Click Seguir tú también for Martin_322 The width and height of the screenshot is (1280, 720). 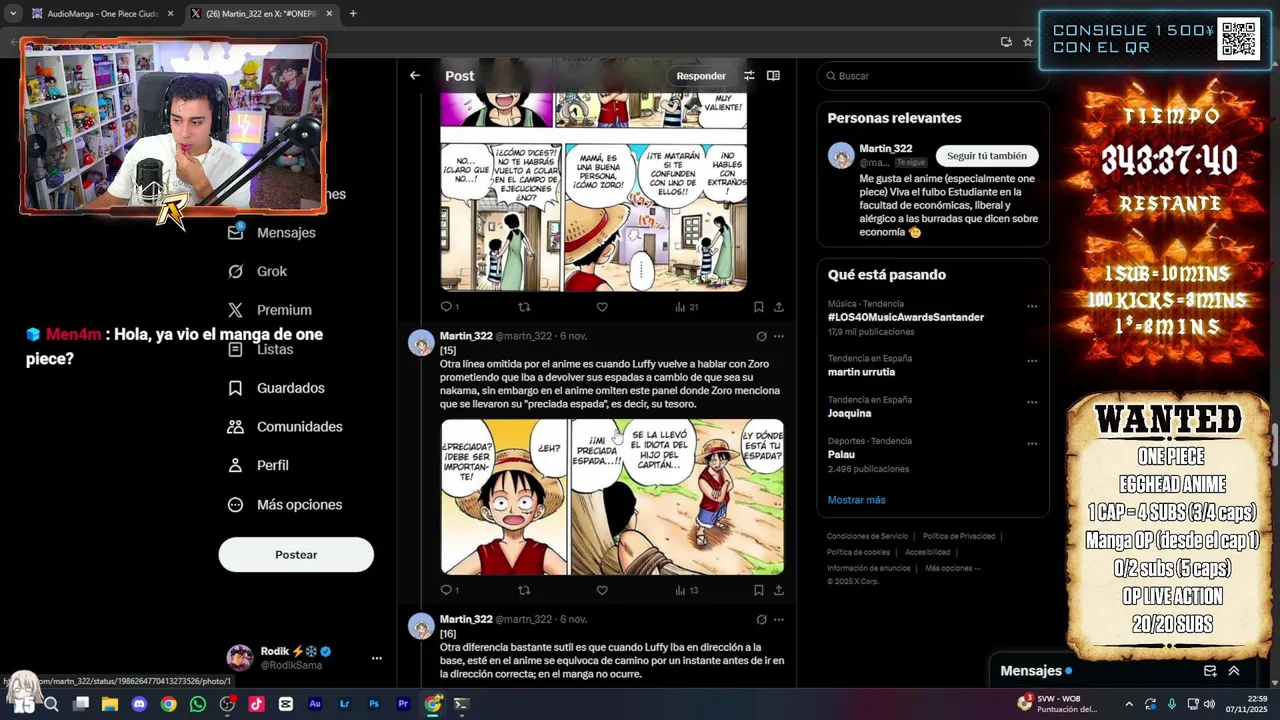pyautogui.click(x=987, y=156)
